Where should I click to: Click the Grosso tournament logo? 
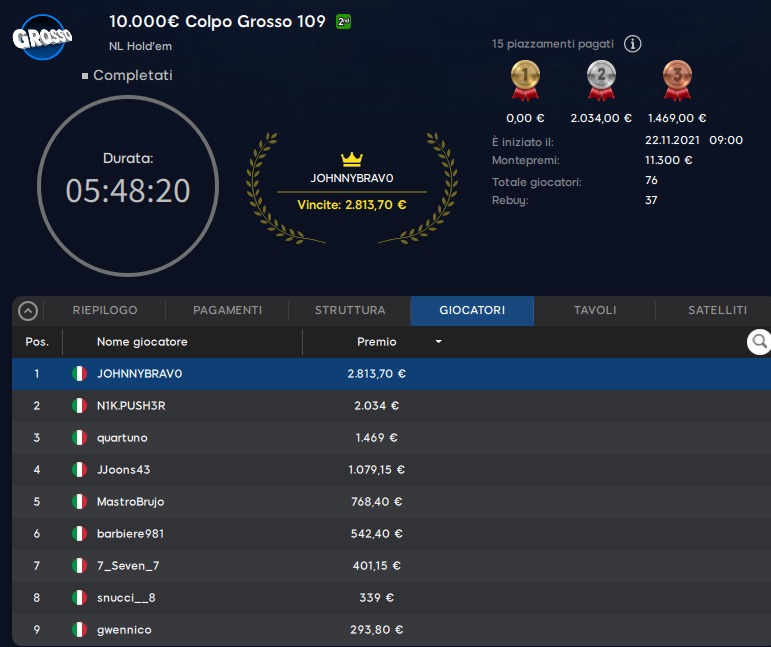point(42,37)
